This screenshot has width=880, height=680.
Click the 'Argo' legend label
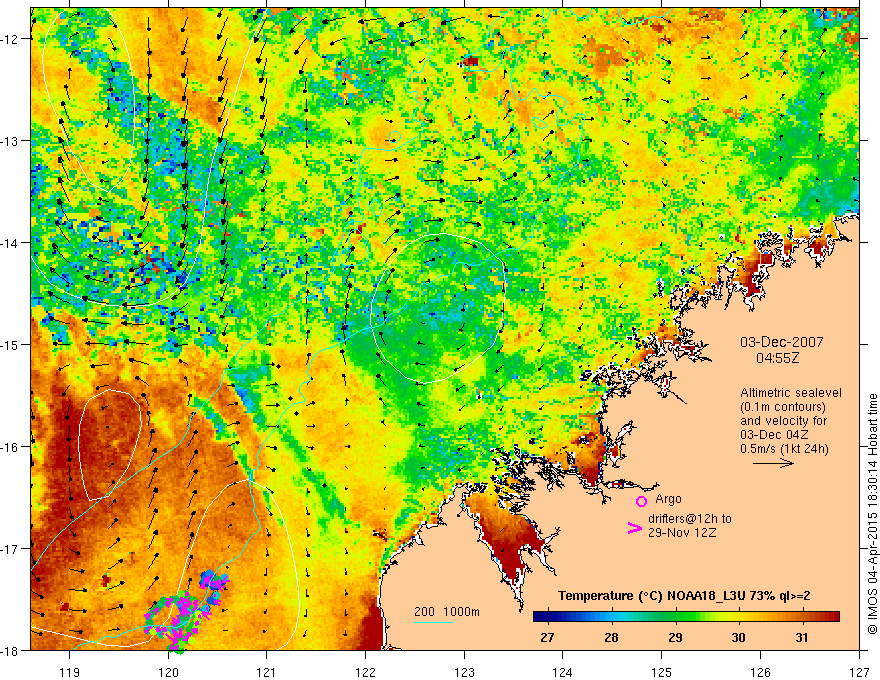(668, 499)
